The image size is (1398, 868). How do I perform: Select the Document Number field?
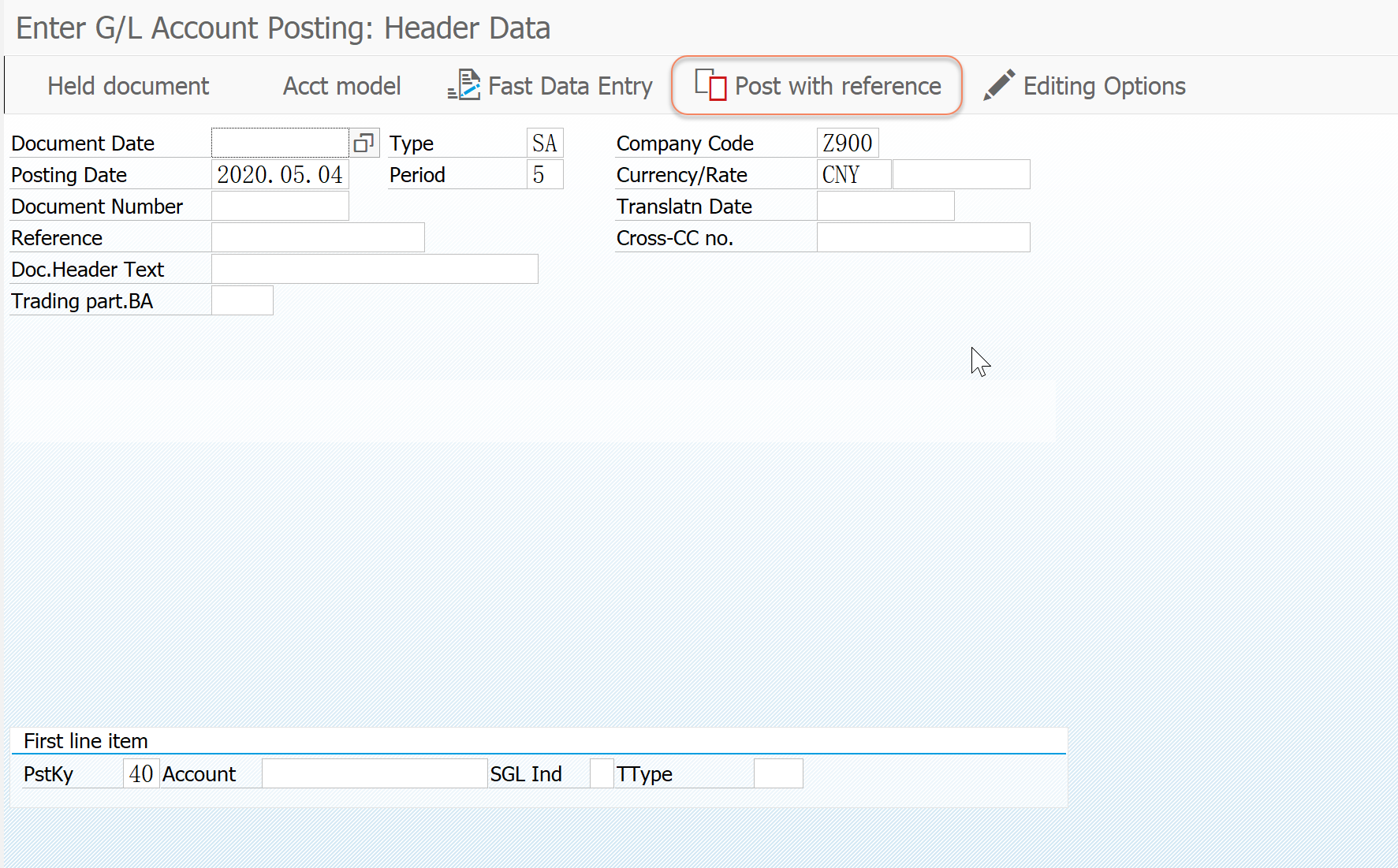[x=280, y=206]
